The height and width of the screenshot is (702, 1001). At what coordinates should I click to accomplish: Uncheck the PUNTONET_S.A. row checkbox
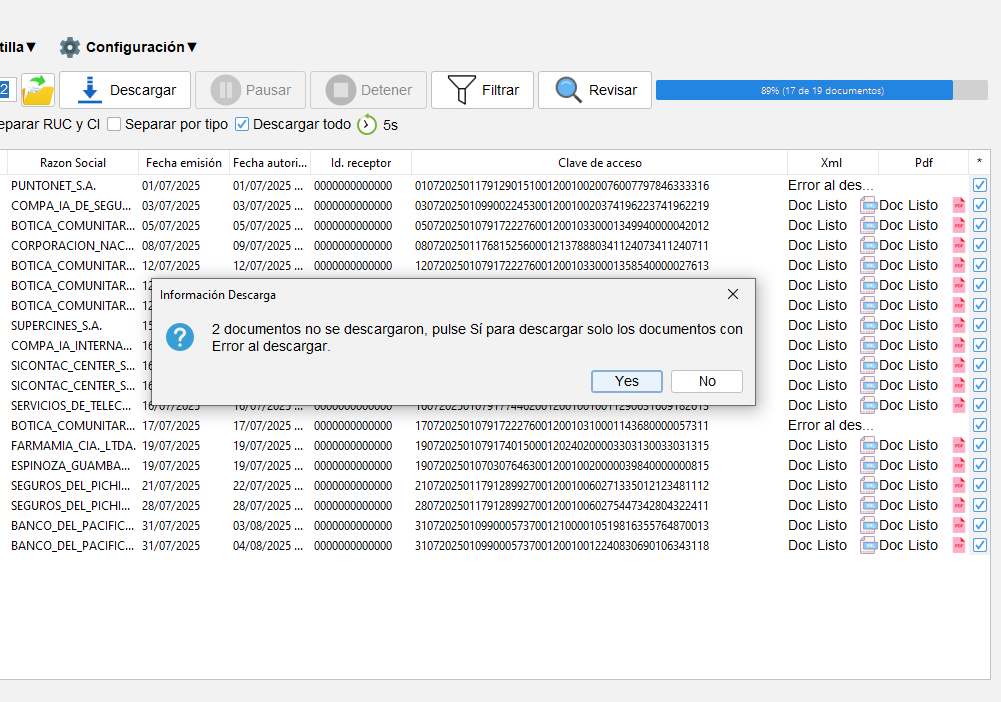[980, 185]
